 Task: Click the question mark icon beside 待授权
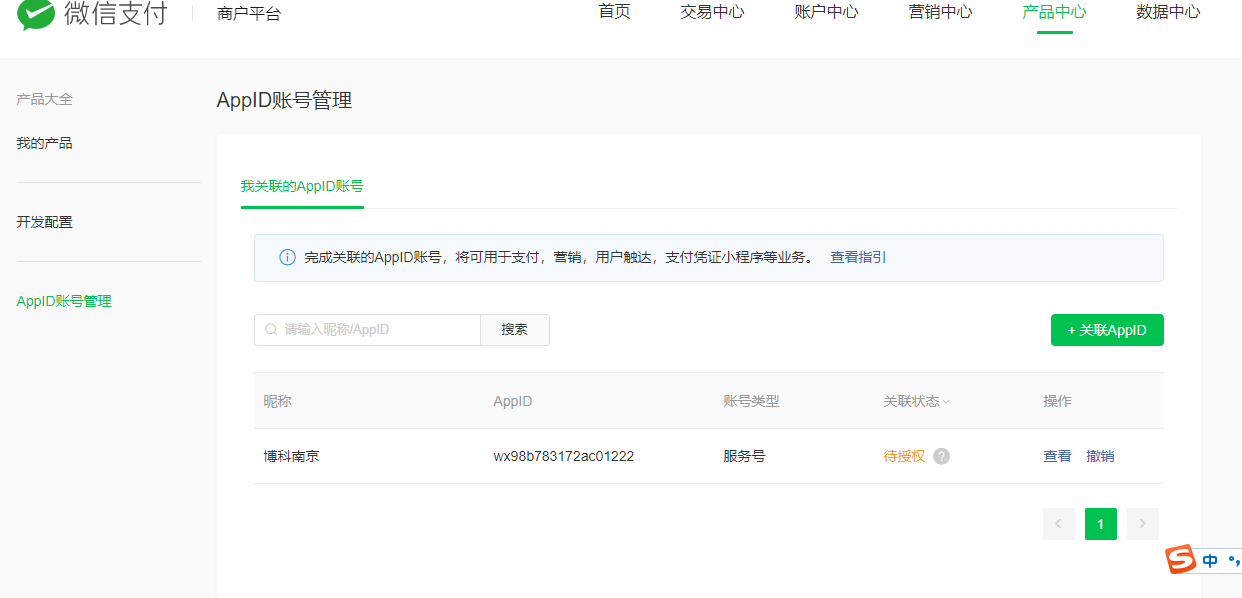941,456
